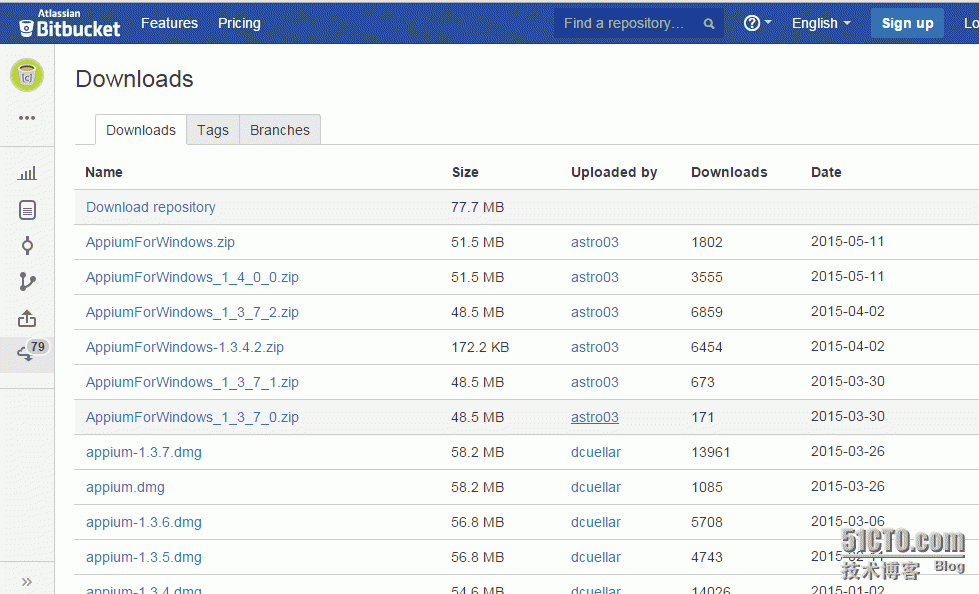Click the download count 1802
The width and height of the screenshot is (979, 594).
(x=707, y=242)
